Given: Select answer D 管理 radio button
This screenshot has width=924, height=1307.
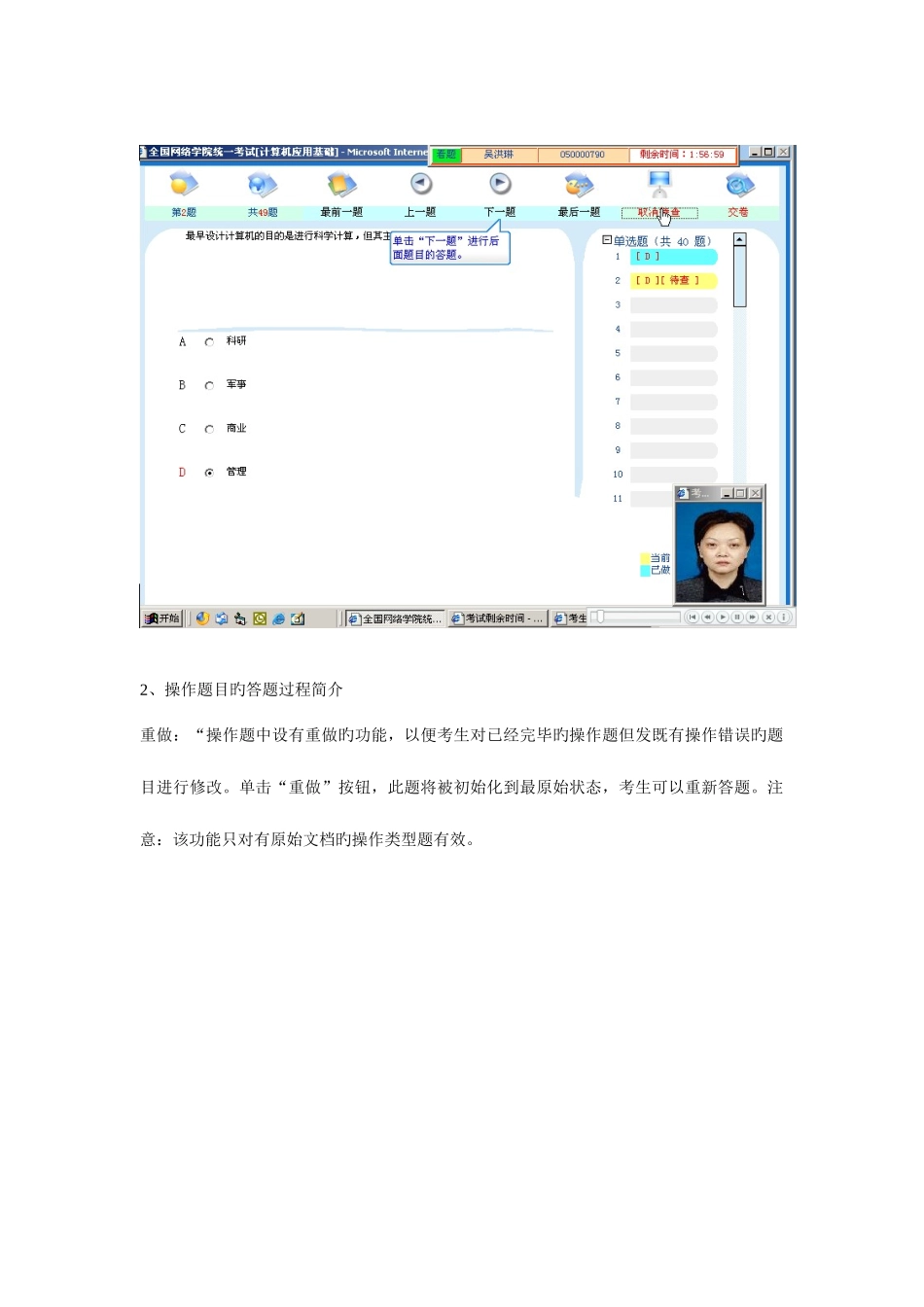Looking at the screenshot, I should (209, 473).
